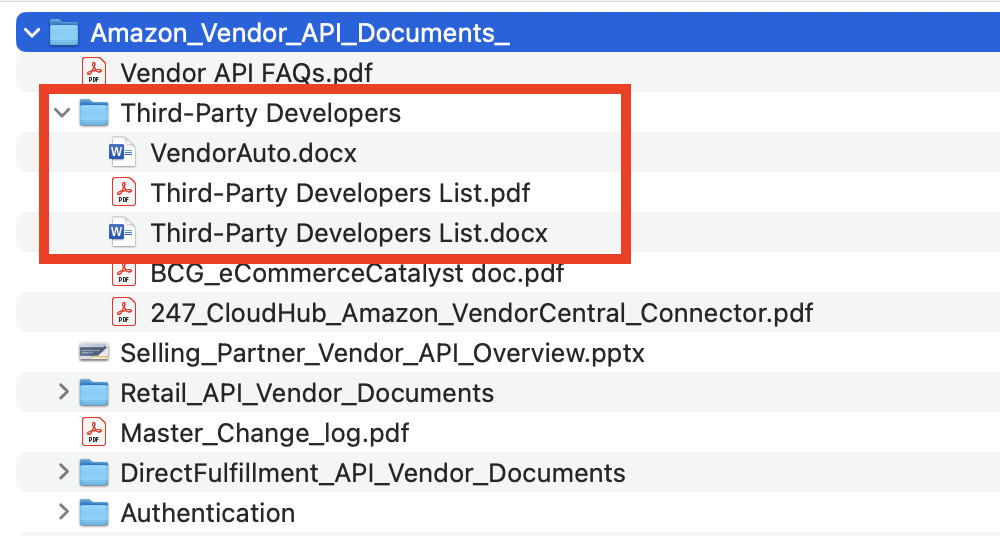Screen dimensions: 1000x536
Task: Expand the Authentication folder
Action: (63, 512)
